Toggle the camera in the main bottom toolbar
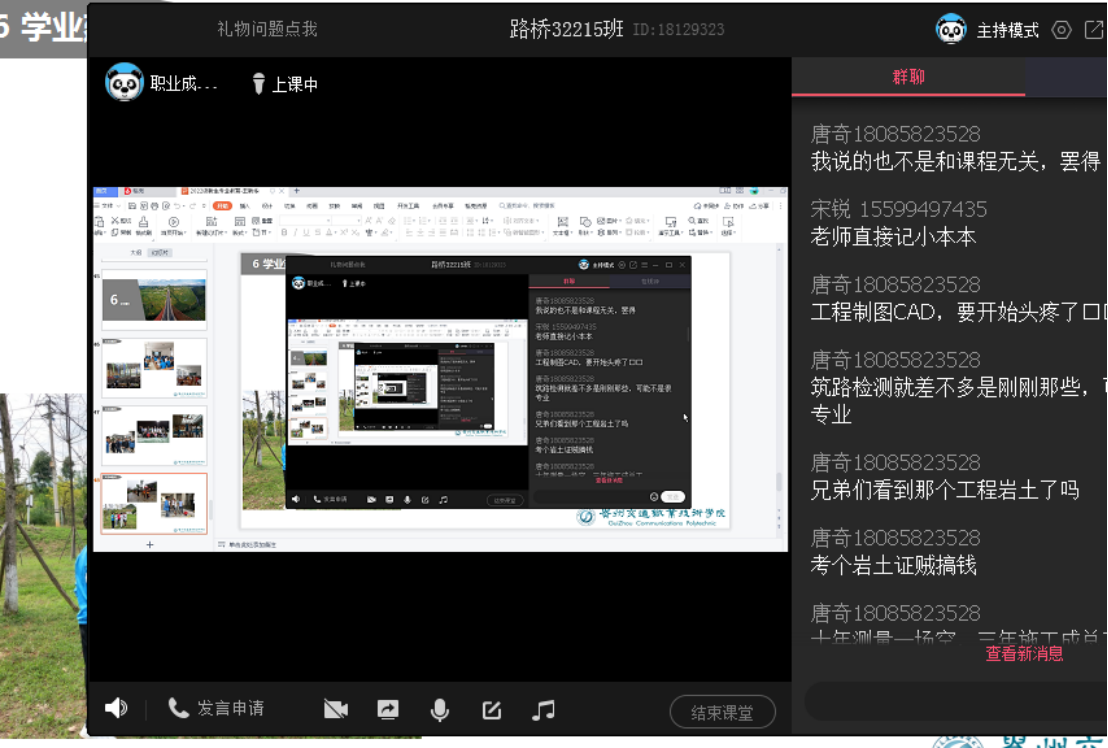 click(336, 709)
